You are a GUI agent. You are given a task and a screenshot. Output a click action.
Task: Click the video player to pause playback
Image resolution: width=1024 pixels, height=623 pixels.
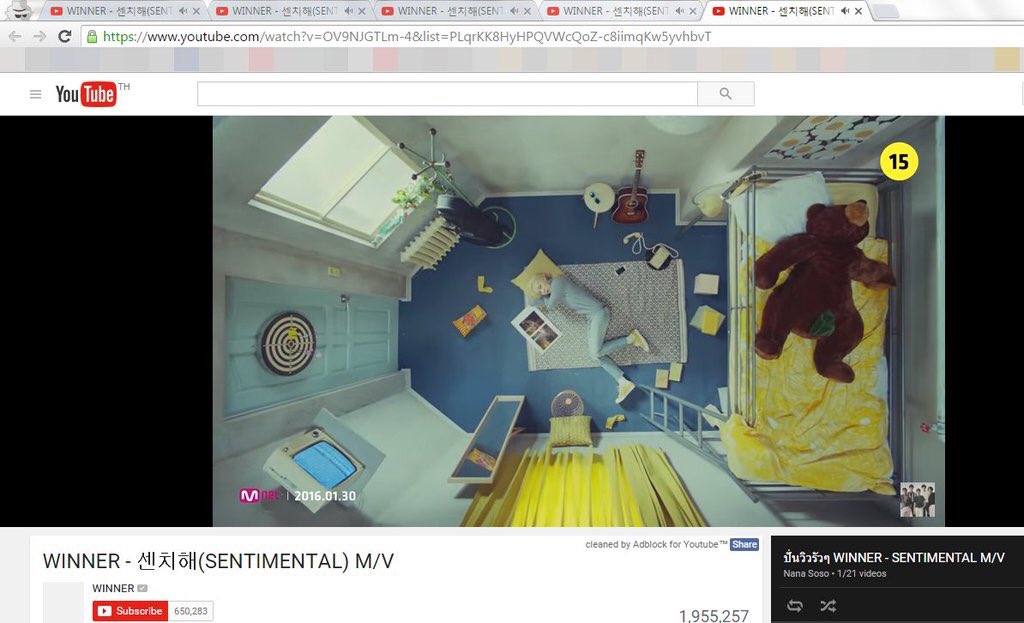pos(578,321)
